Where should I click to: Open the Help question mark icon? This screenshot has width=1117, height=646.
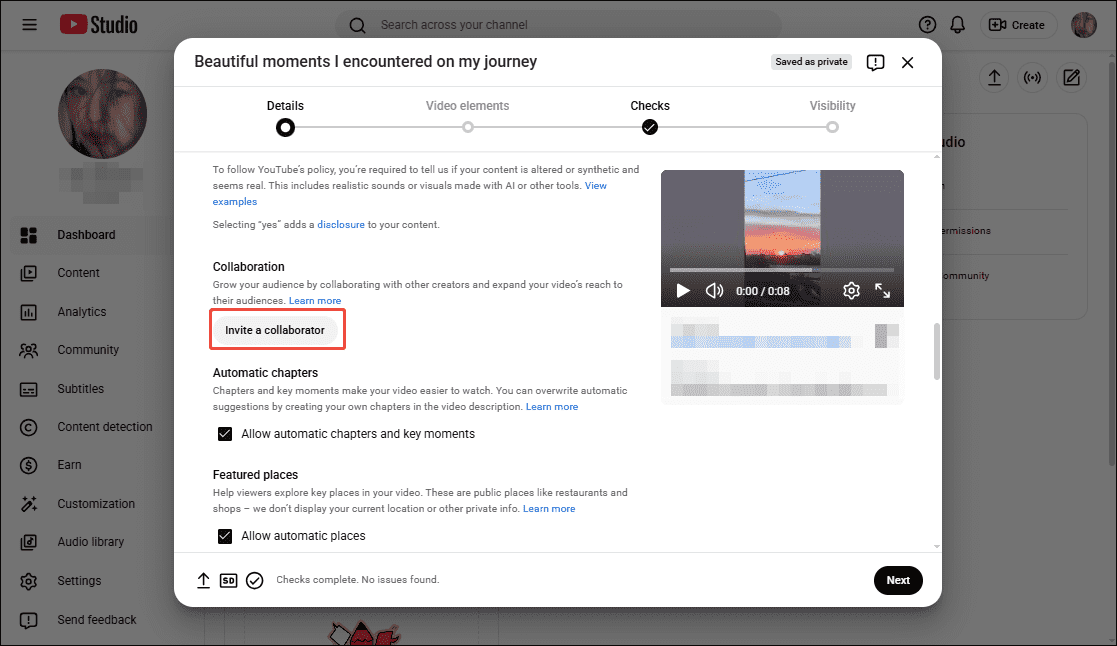point(927,24)
